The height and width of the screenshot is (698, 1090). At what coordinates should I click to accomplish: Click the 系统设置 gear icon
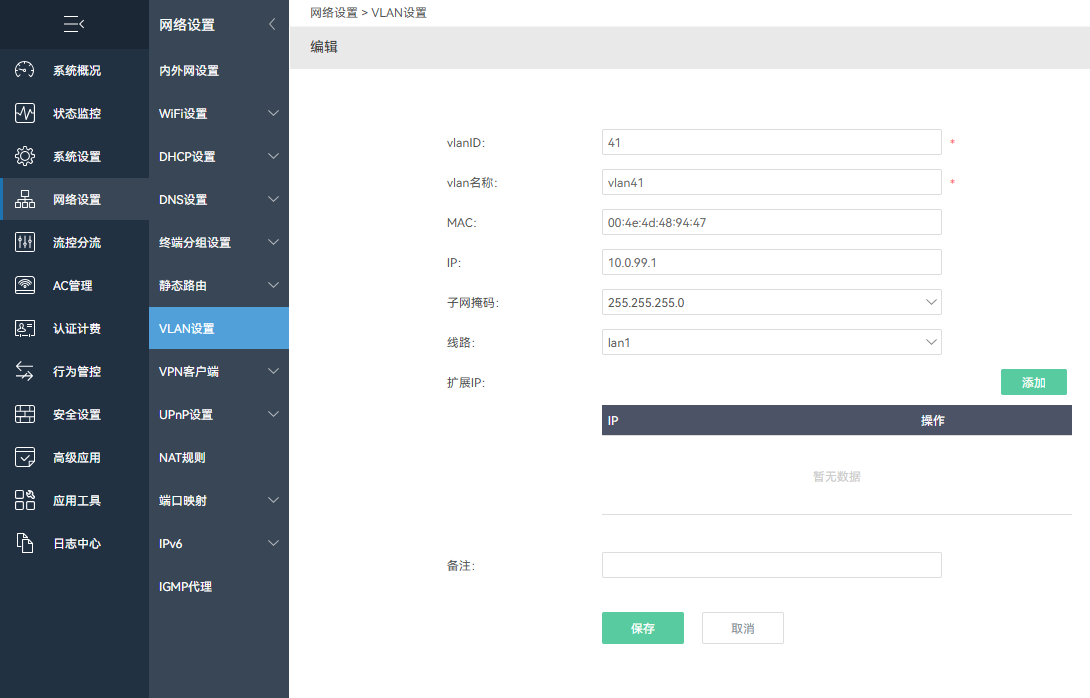(x=25, y=157)
